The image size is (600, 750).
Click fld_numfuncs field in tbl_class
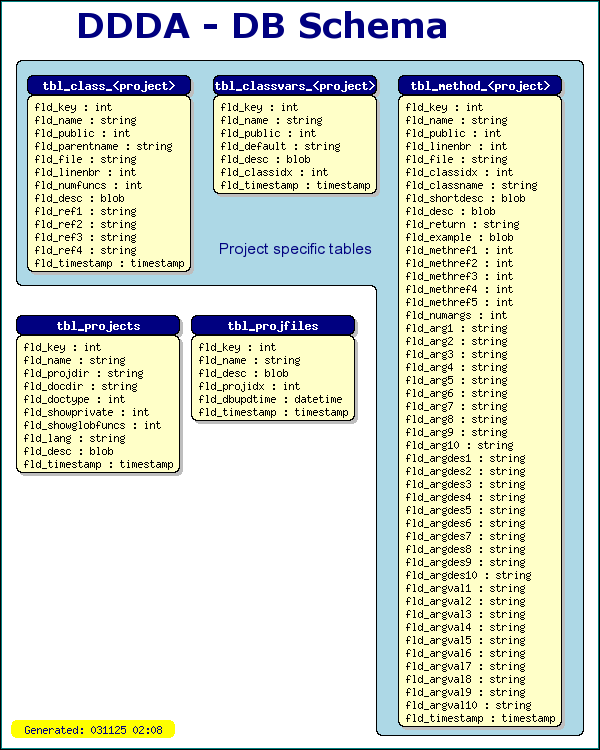(89, 185)
